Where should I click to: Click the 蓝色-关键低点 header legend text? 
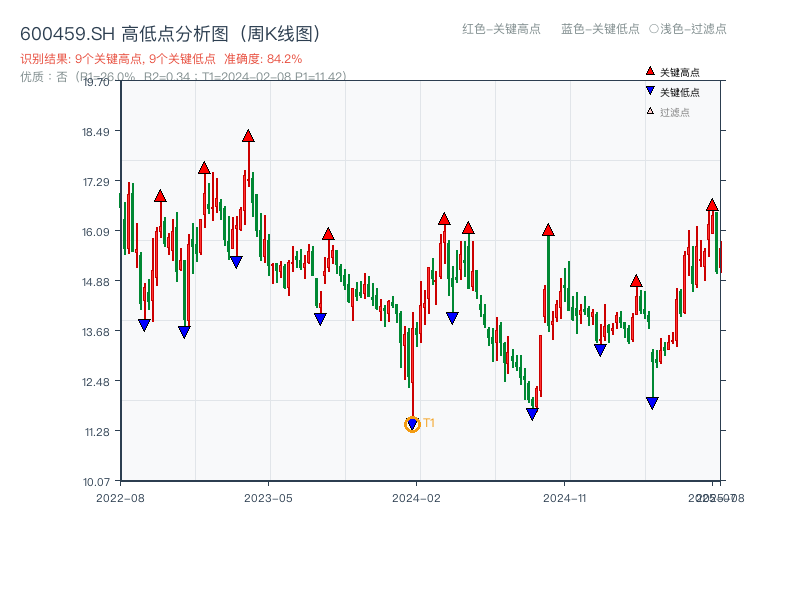600,29
